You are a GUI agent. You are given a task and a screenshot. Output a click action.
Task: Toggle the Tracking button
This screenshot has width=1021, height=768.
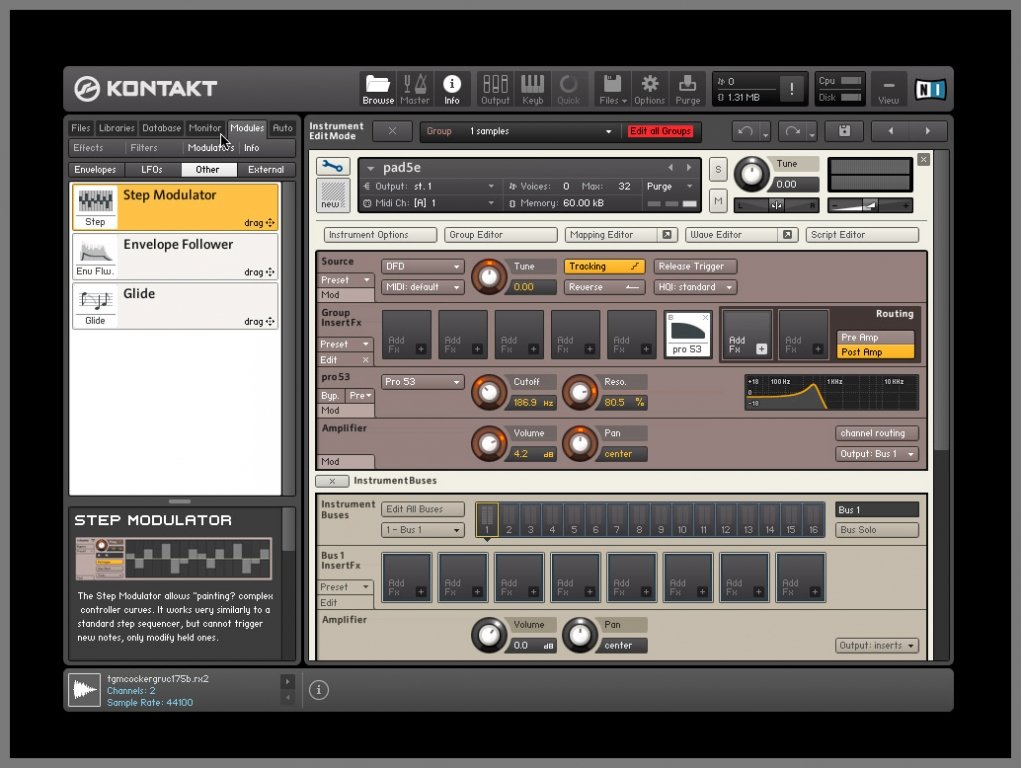tap(604, 266)
